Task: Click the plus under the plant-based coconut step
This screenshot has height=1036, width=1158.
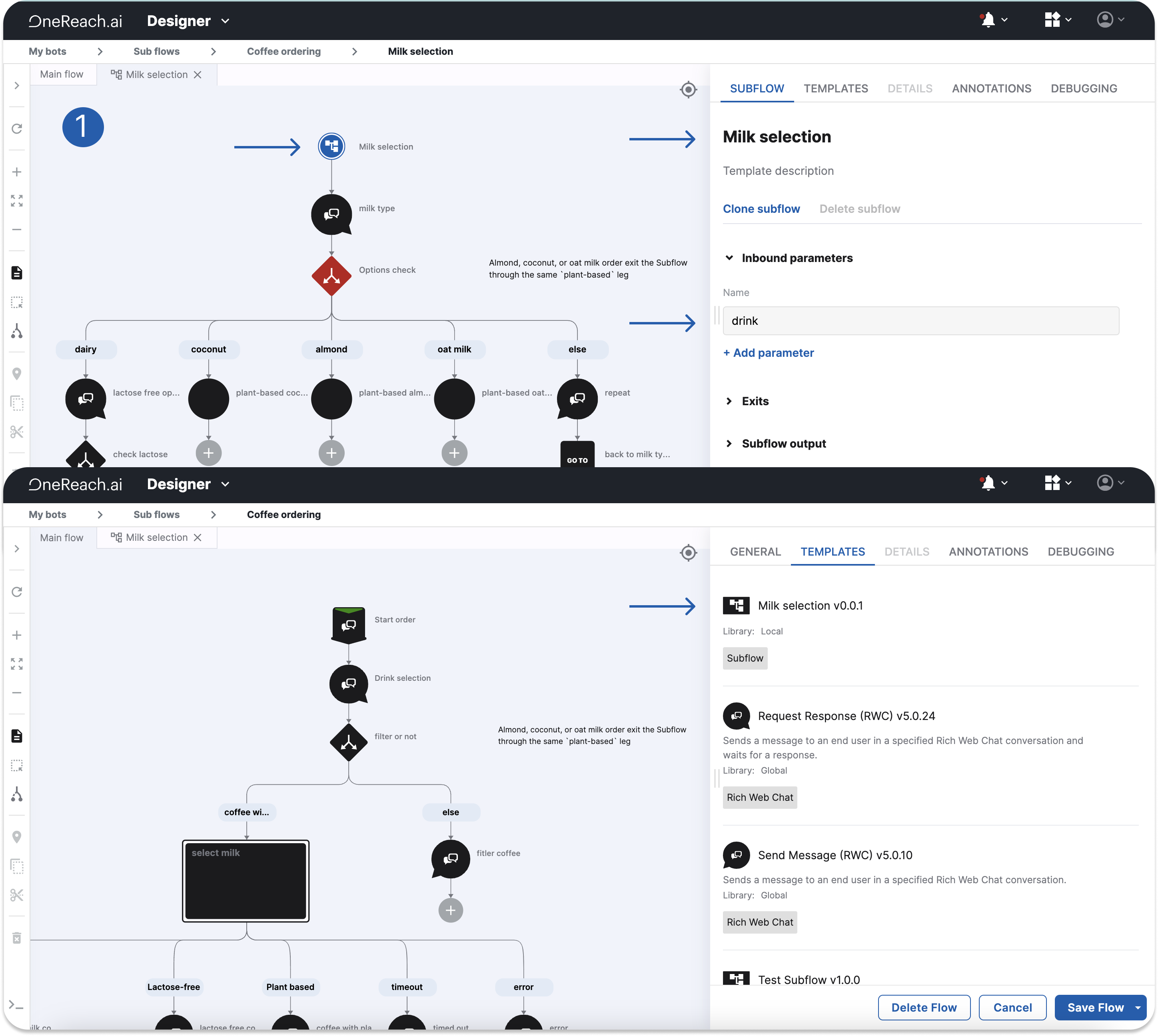Action: pyautogui.click(x=208, y=453)
